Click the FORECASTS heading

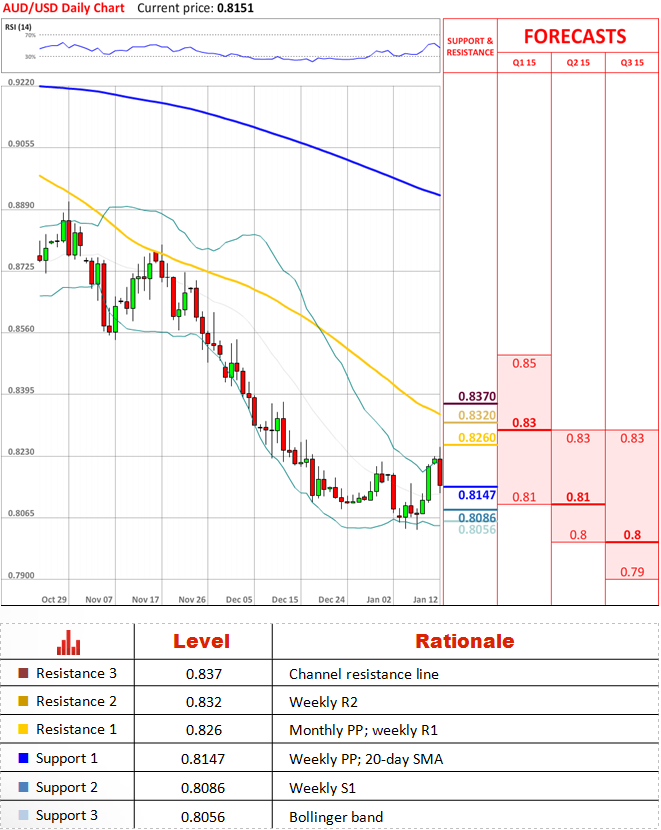575,37
